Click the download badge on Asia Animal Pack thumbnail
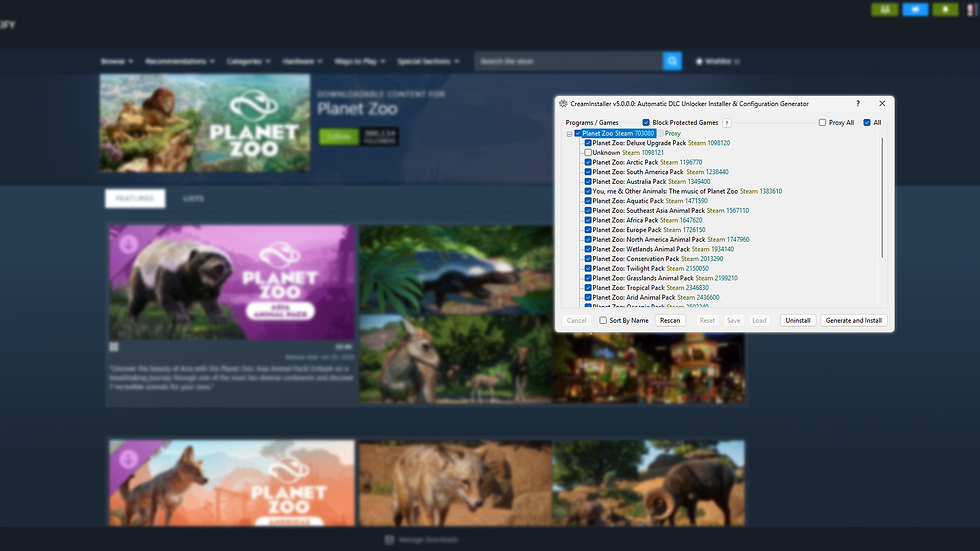Screen dimensions: 980x551 coord(129,244)
